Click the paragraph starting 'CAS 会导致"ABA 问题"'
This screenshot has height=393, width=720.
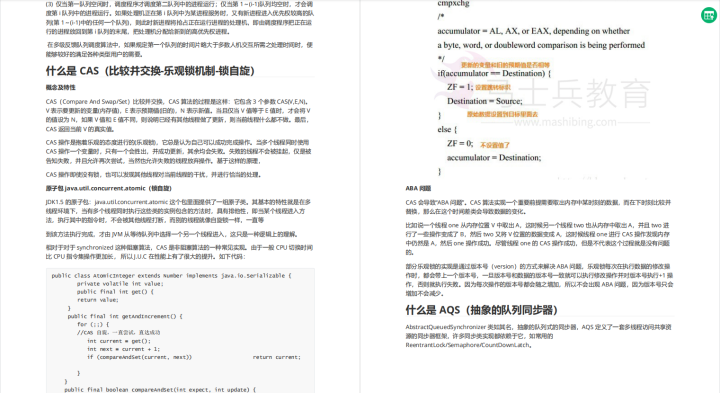click(538, 207)
